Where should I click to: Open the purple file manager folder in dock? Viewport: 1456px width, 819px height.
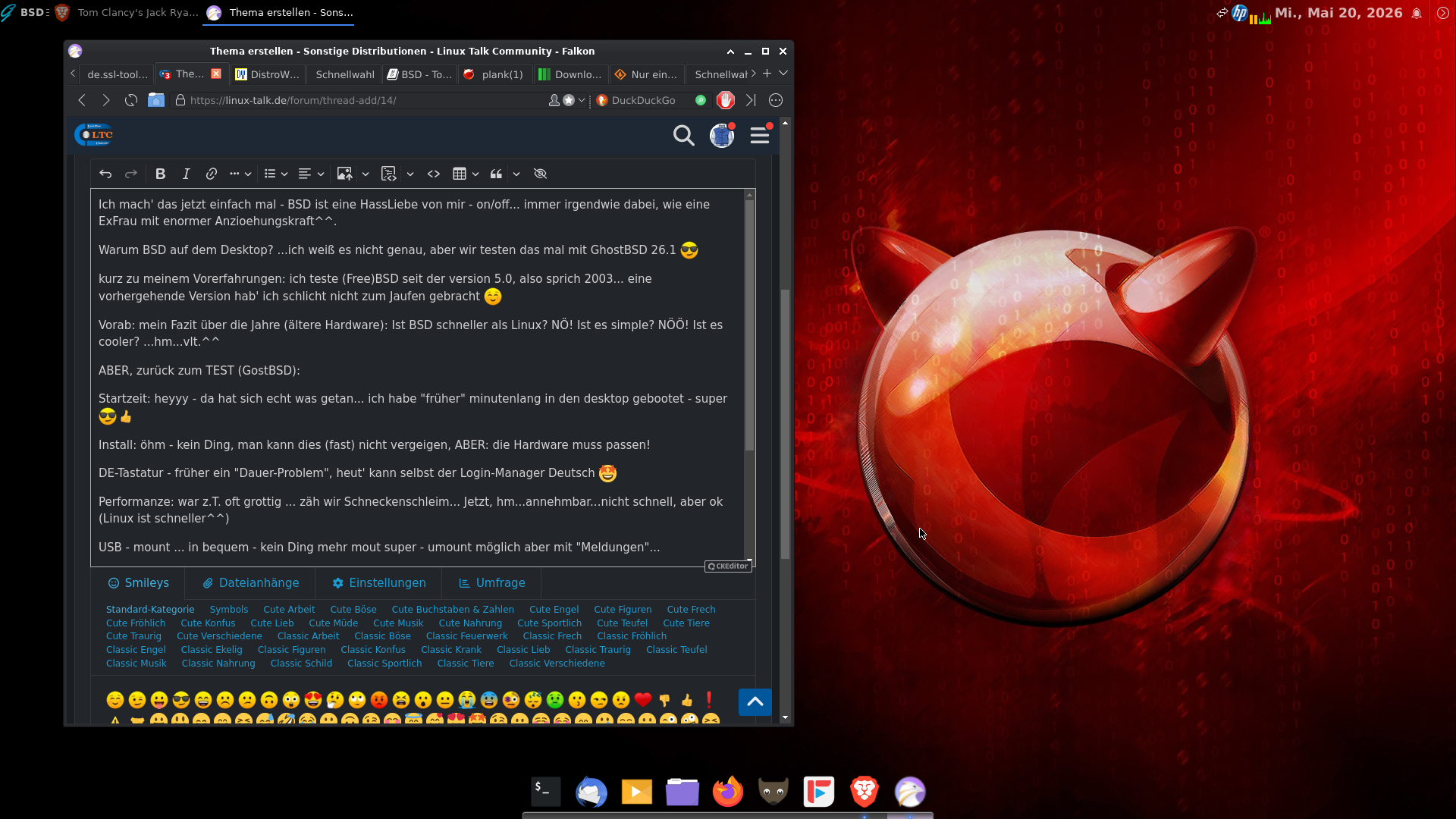click(x=682, y=792)
